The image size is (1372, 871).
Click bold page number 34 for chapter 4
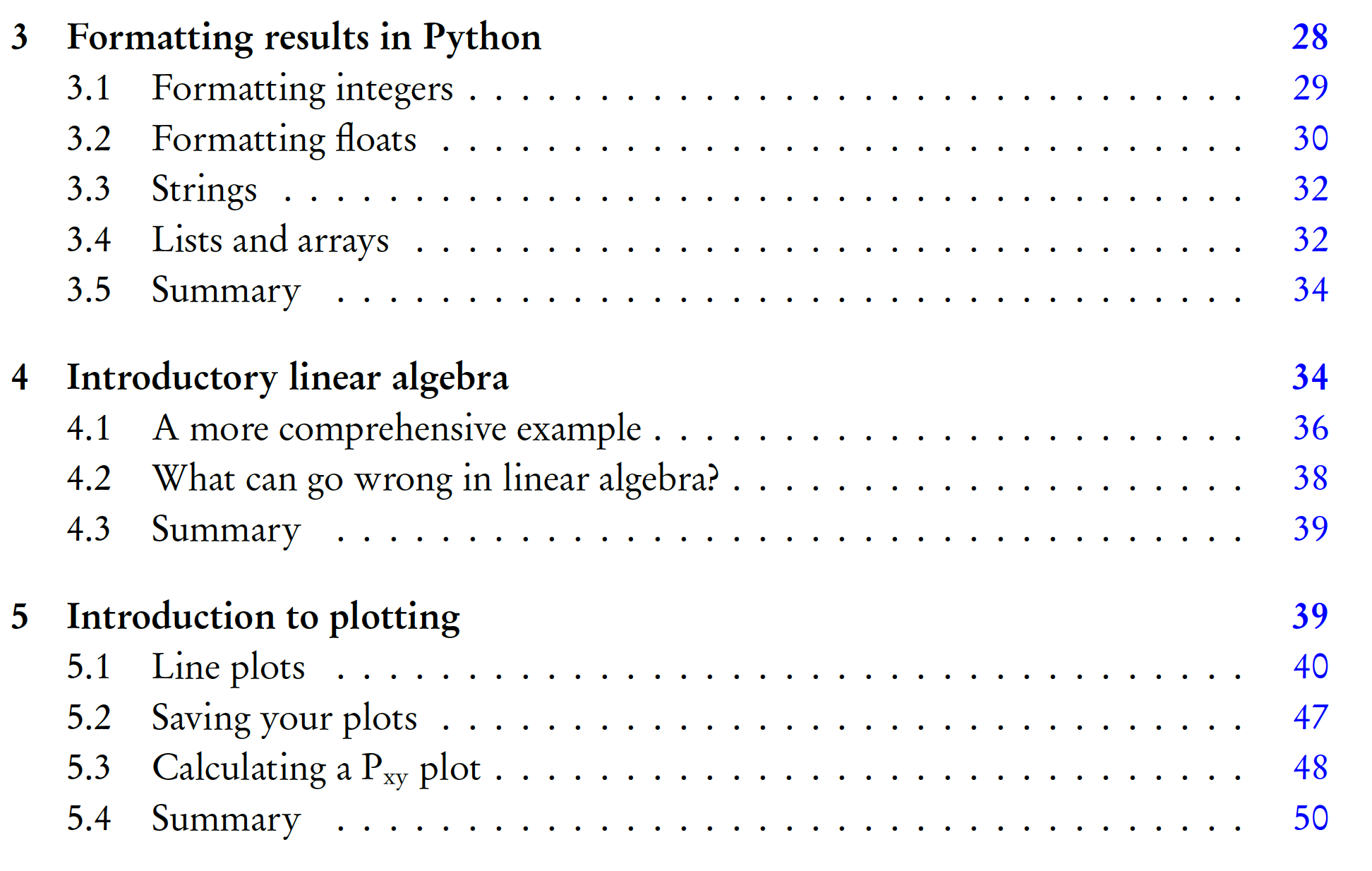[x=1309, y=377]
